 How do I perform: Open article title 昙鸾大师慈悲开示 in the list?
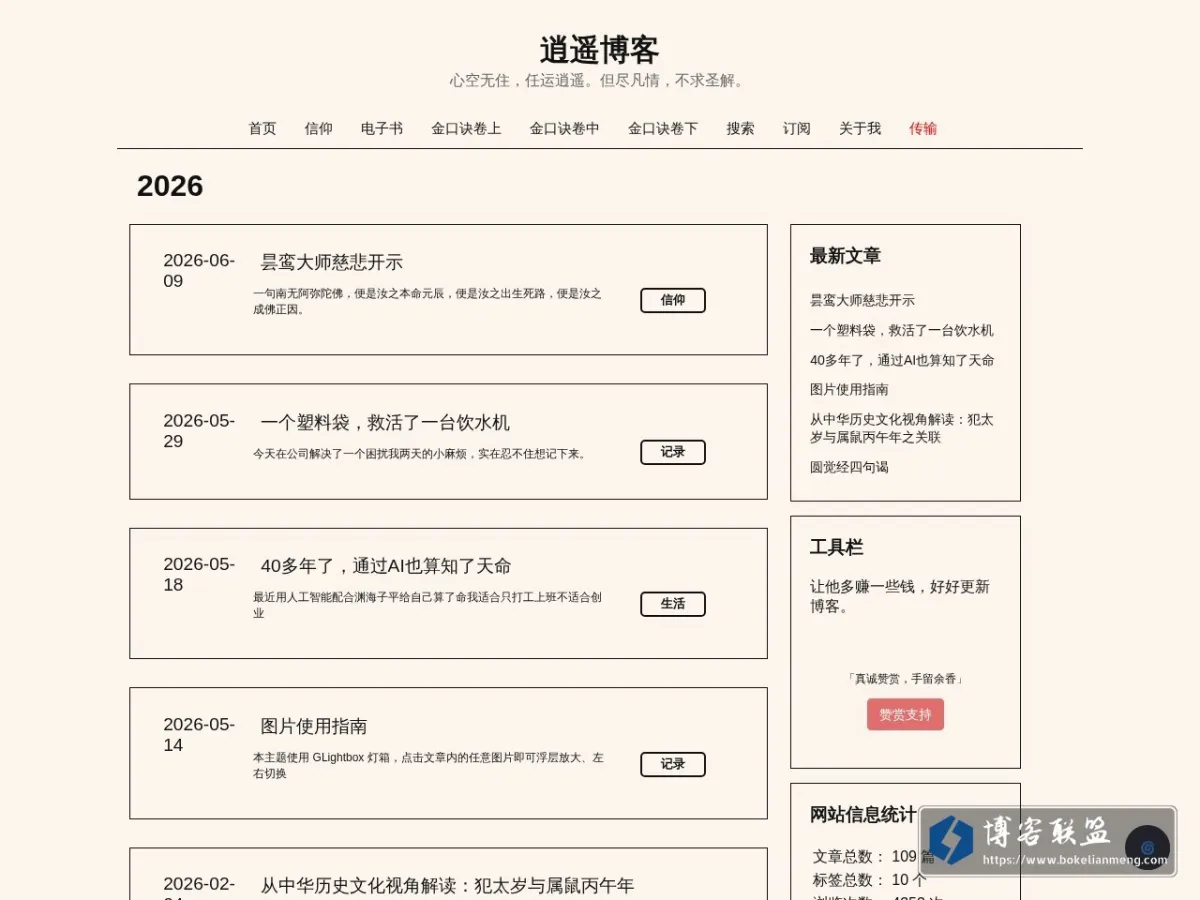point(332,262)
